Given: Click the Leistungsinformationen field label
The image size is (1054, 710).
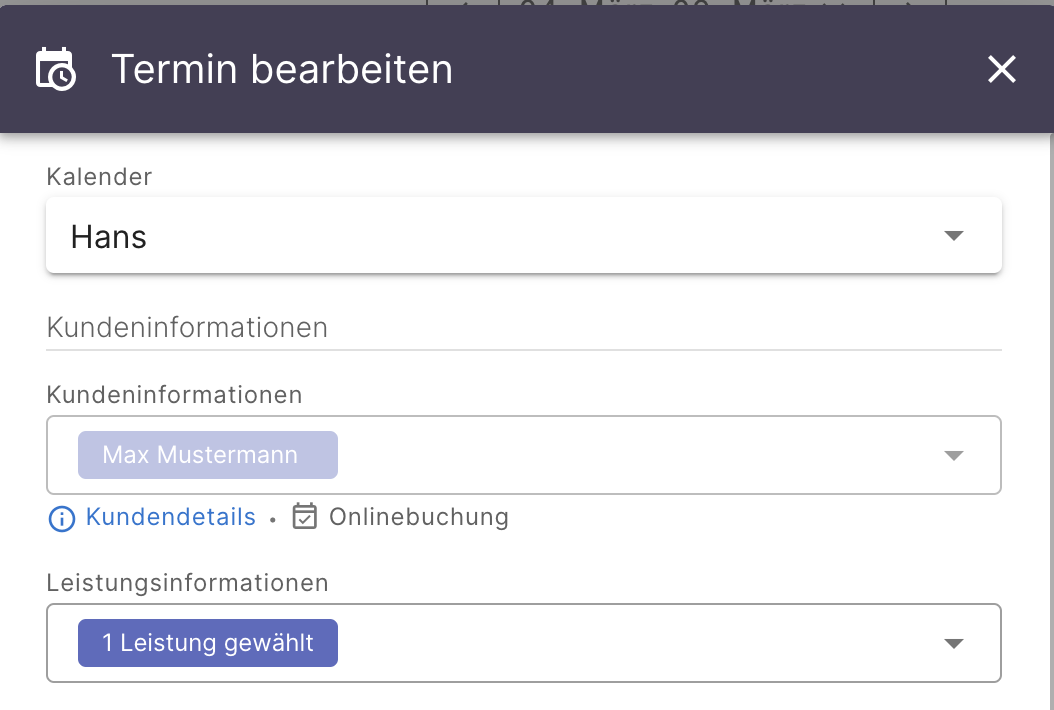Looking at the screenshot, I should 186,582.
